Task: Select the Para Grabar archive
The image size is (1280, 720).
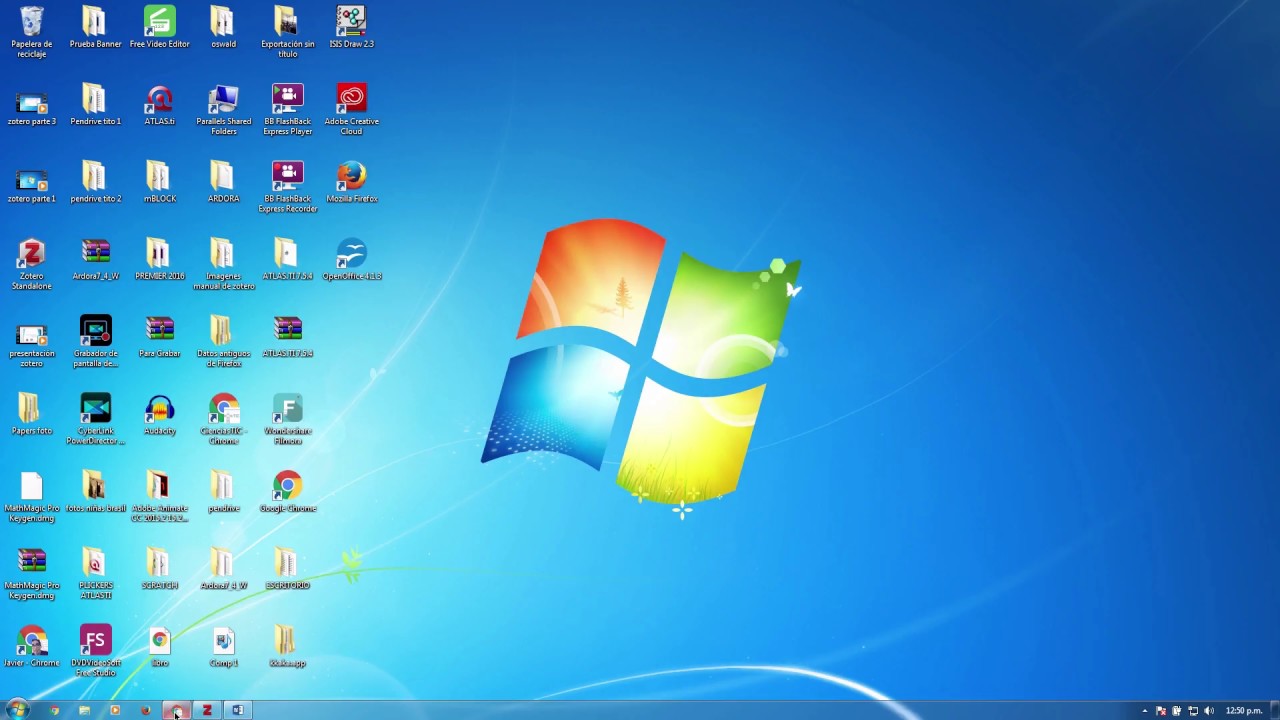Action: (x=159, y=338)
